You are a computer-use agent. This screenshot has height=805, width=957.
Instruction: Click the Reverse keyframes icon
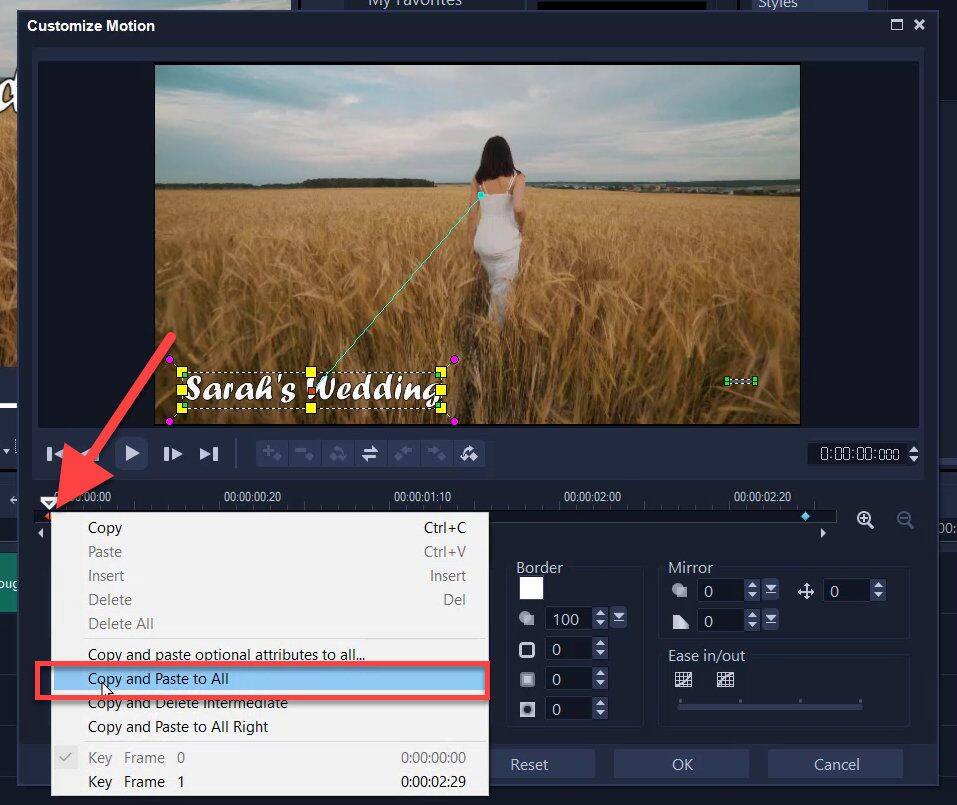click(370, 454)
